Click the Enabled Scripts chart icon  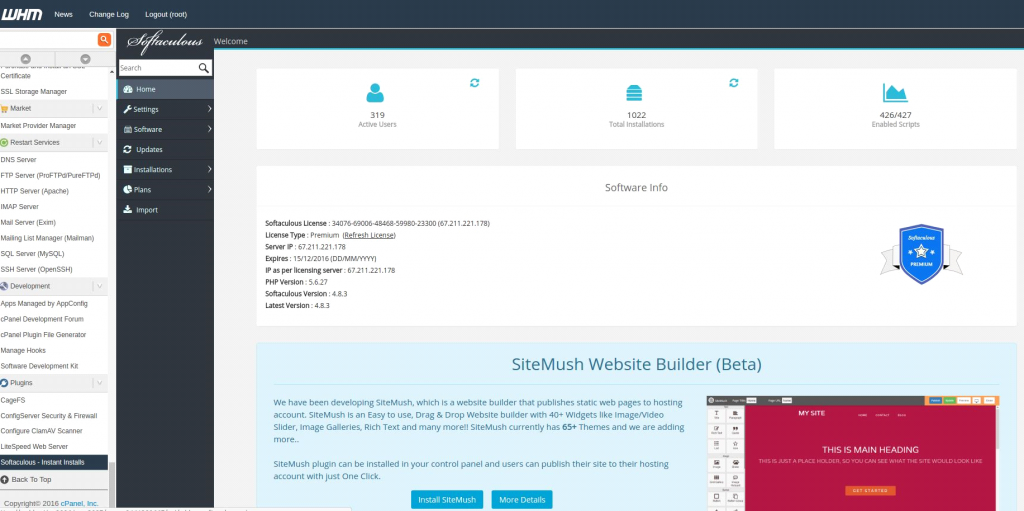click(x=895, y=93)
